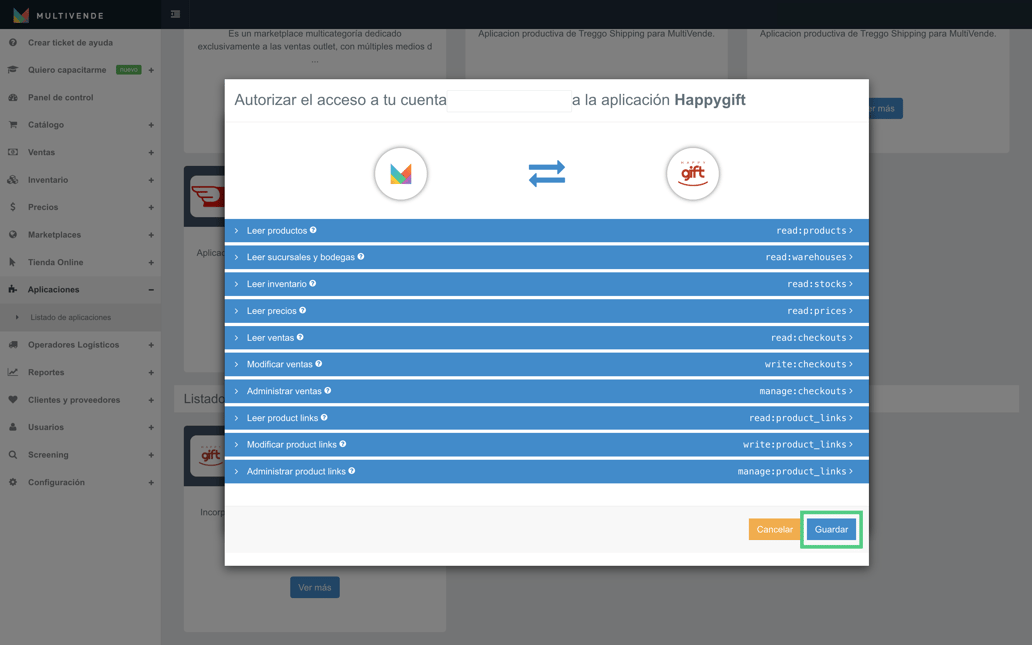Open Crear ticket de ayuda in sidebar
Image resolution: width=1032 pixels, height=645 pixels.
pyautogui.click(x=70, y=43)
